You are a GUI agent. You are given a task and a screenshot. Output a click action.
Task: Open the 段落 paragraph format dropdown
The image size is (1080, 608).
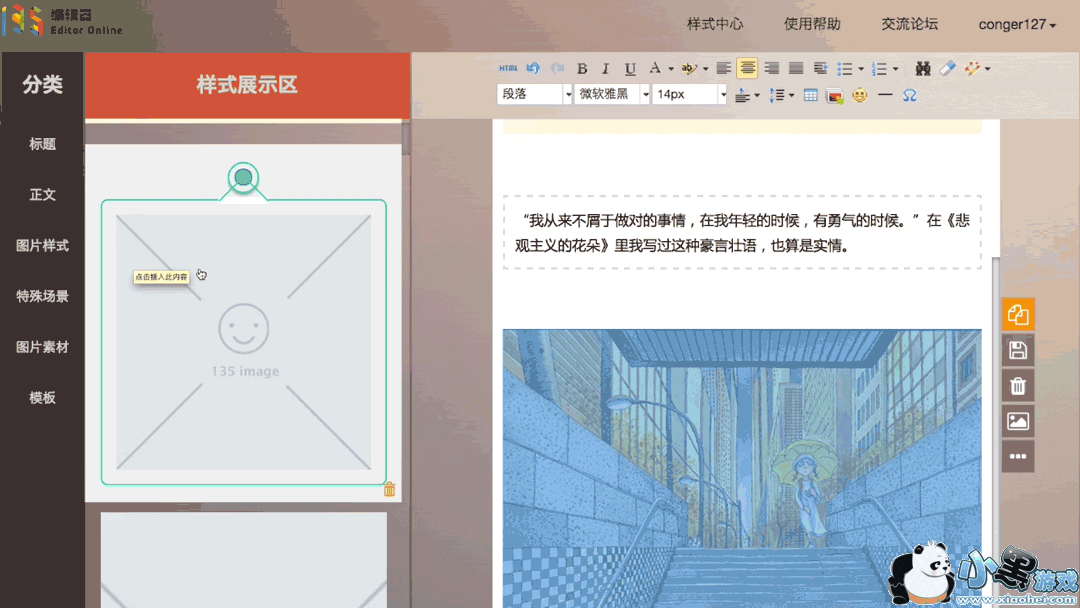(535, 94)
